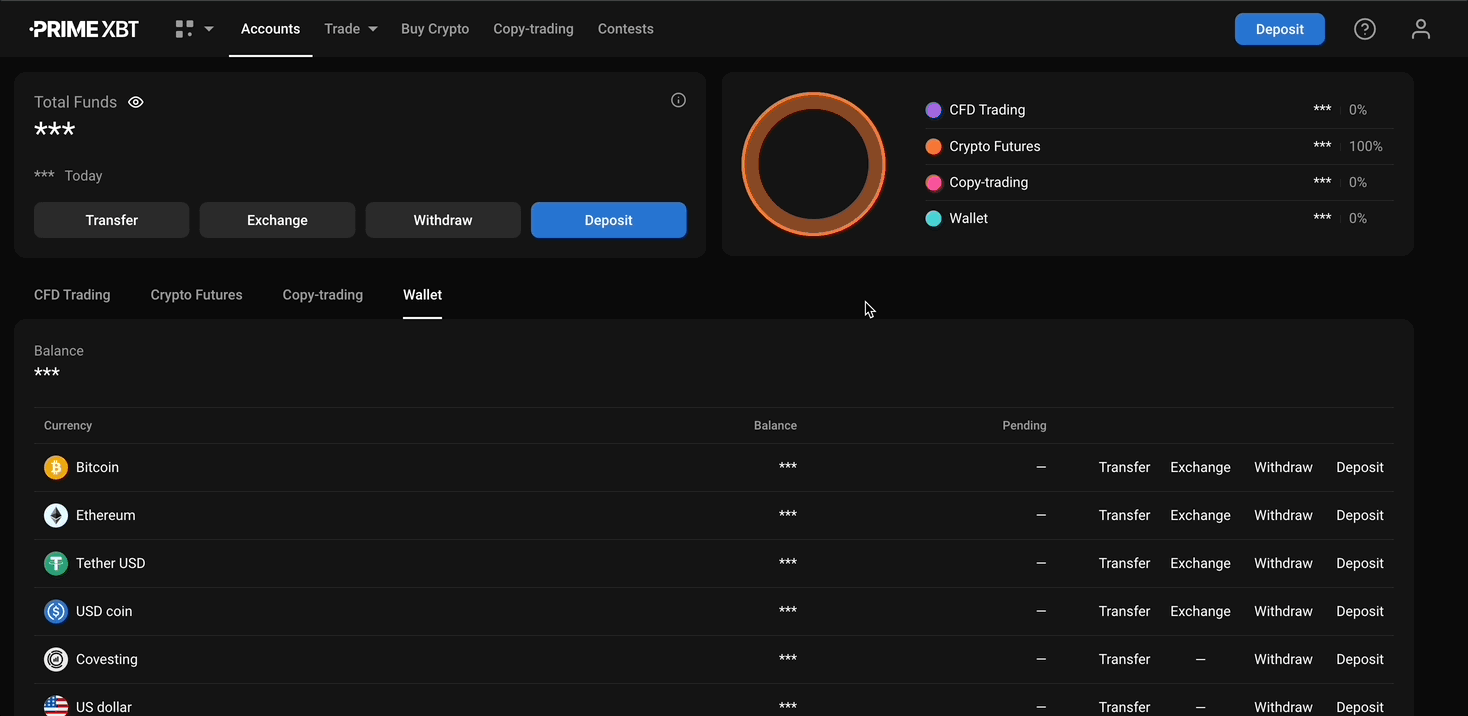Screen dimensions: 1468x716
Task: Toggle Total Funds balance visibility eye
Action: click(136, 102)
